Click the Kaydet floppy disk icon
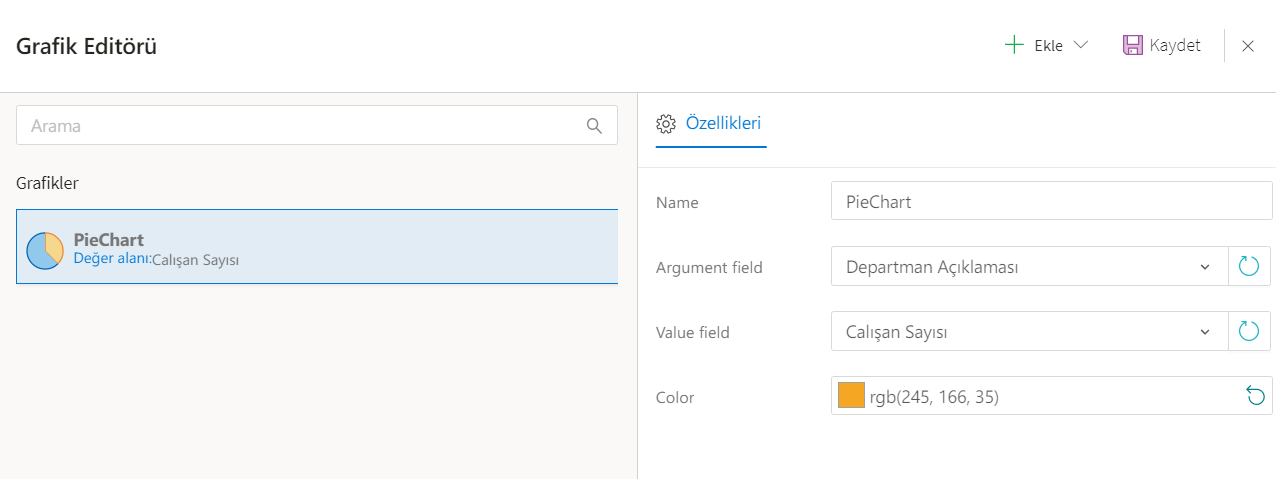The width and height of the screenshot is (1276, 479). click(1133, 45)
